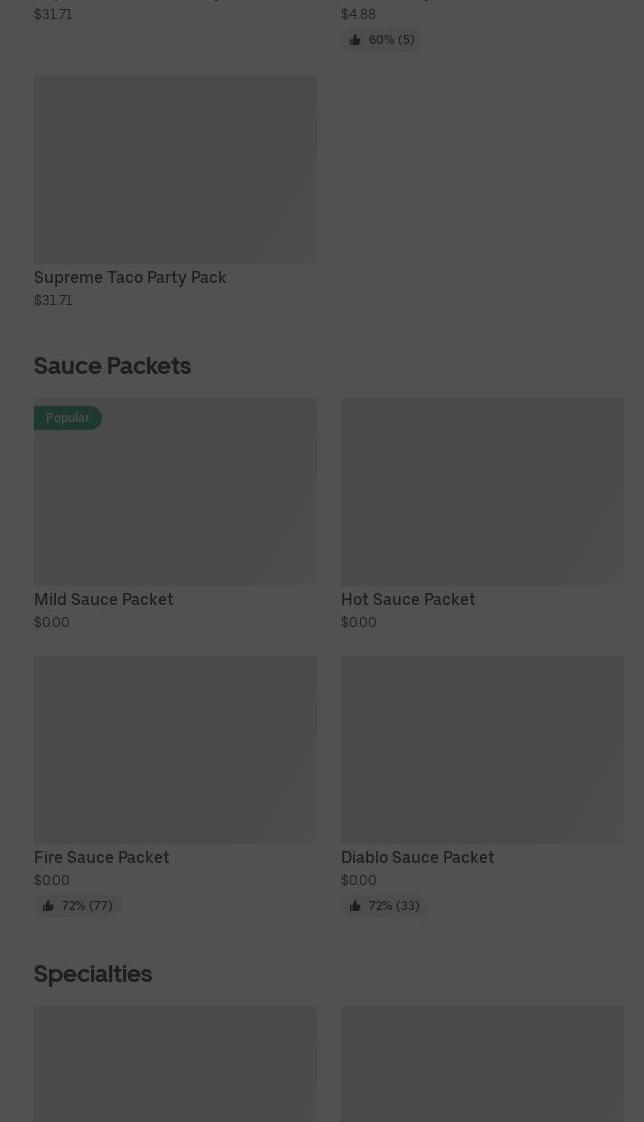
Task: Click the Sauce Packets section heading
Action: 112,366
